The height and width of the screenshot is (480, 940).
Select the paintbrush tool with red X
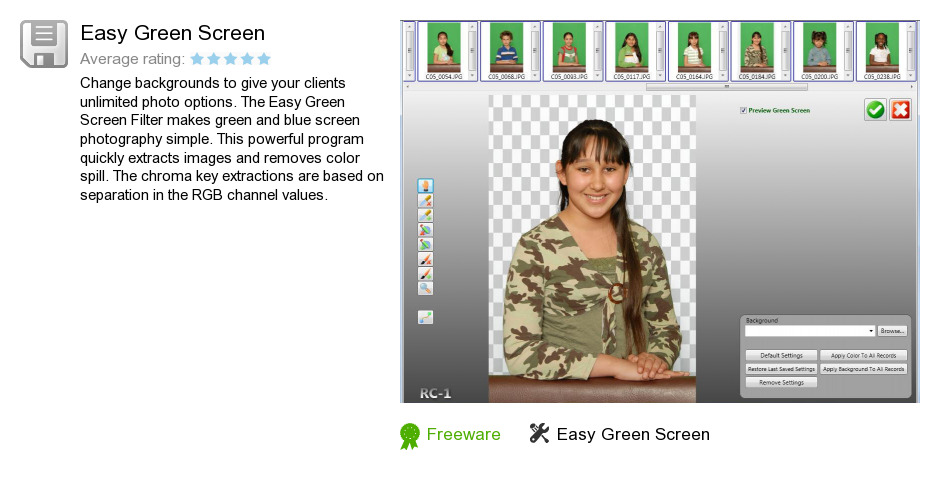(425, 259)
